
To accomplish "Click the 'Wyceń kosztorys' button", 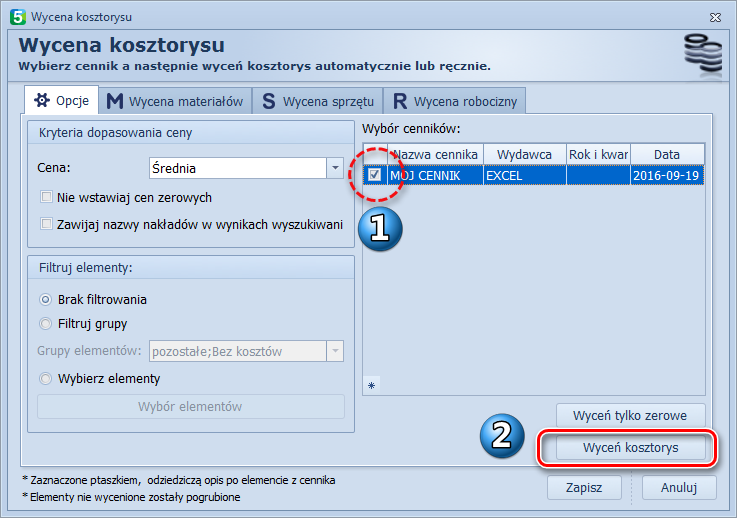I will click(630, 448).
